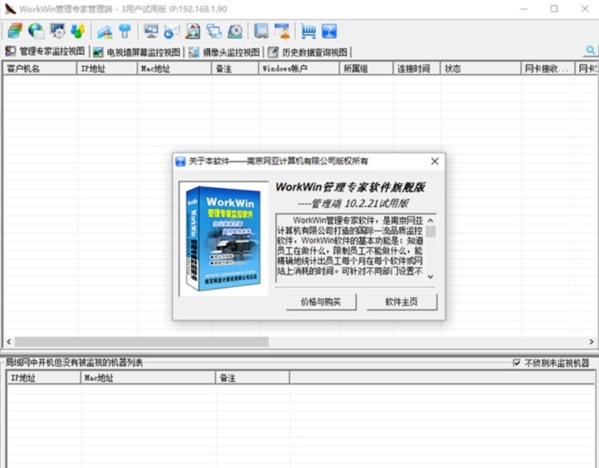Click the 价格与购买 button
This screenshot has height=468, width=599.
(321, 302)
